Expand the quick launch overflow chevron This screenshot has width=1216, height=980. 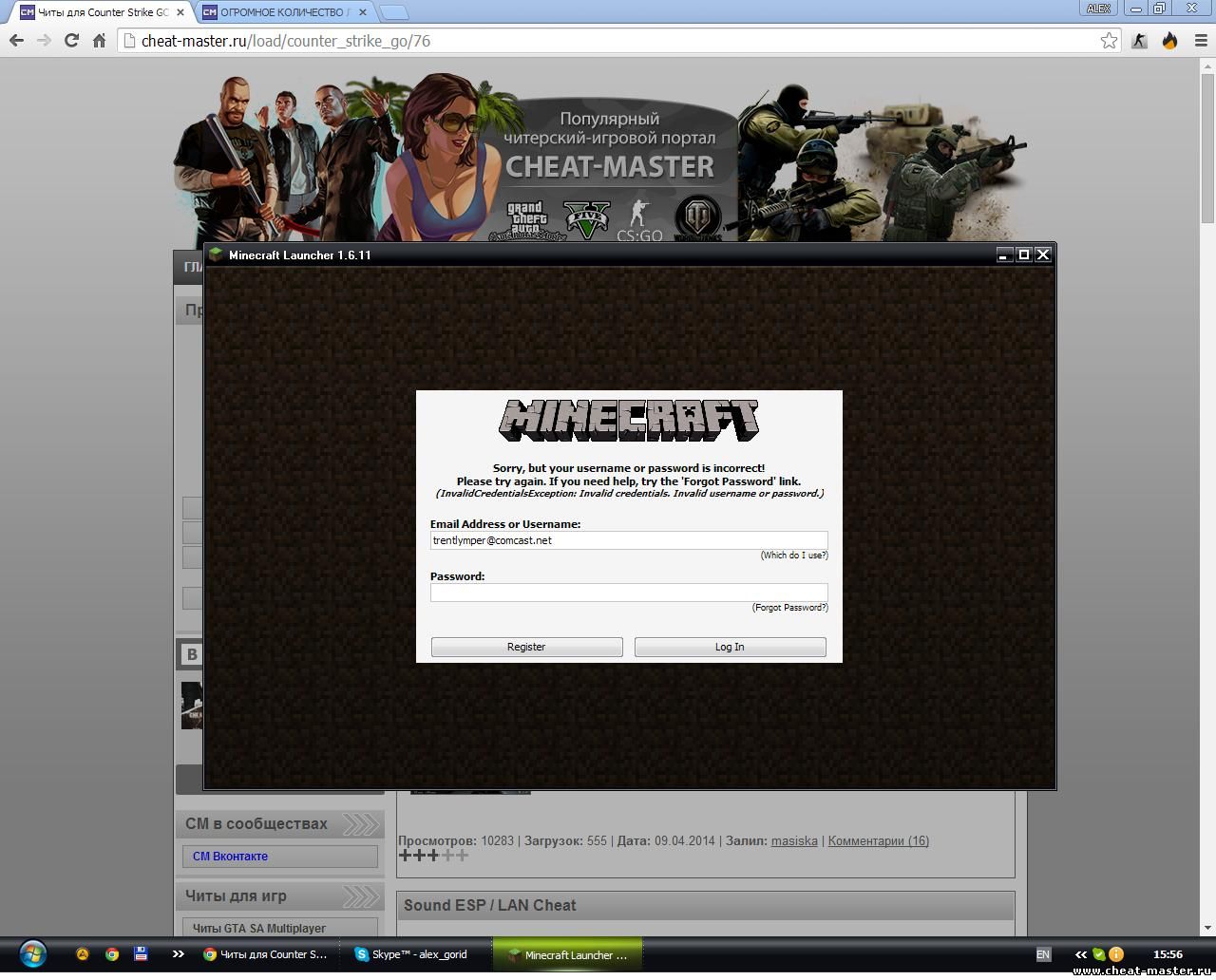(x=178, y=954)
